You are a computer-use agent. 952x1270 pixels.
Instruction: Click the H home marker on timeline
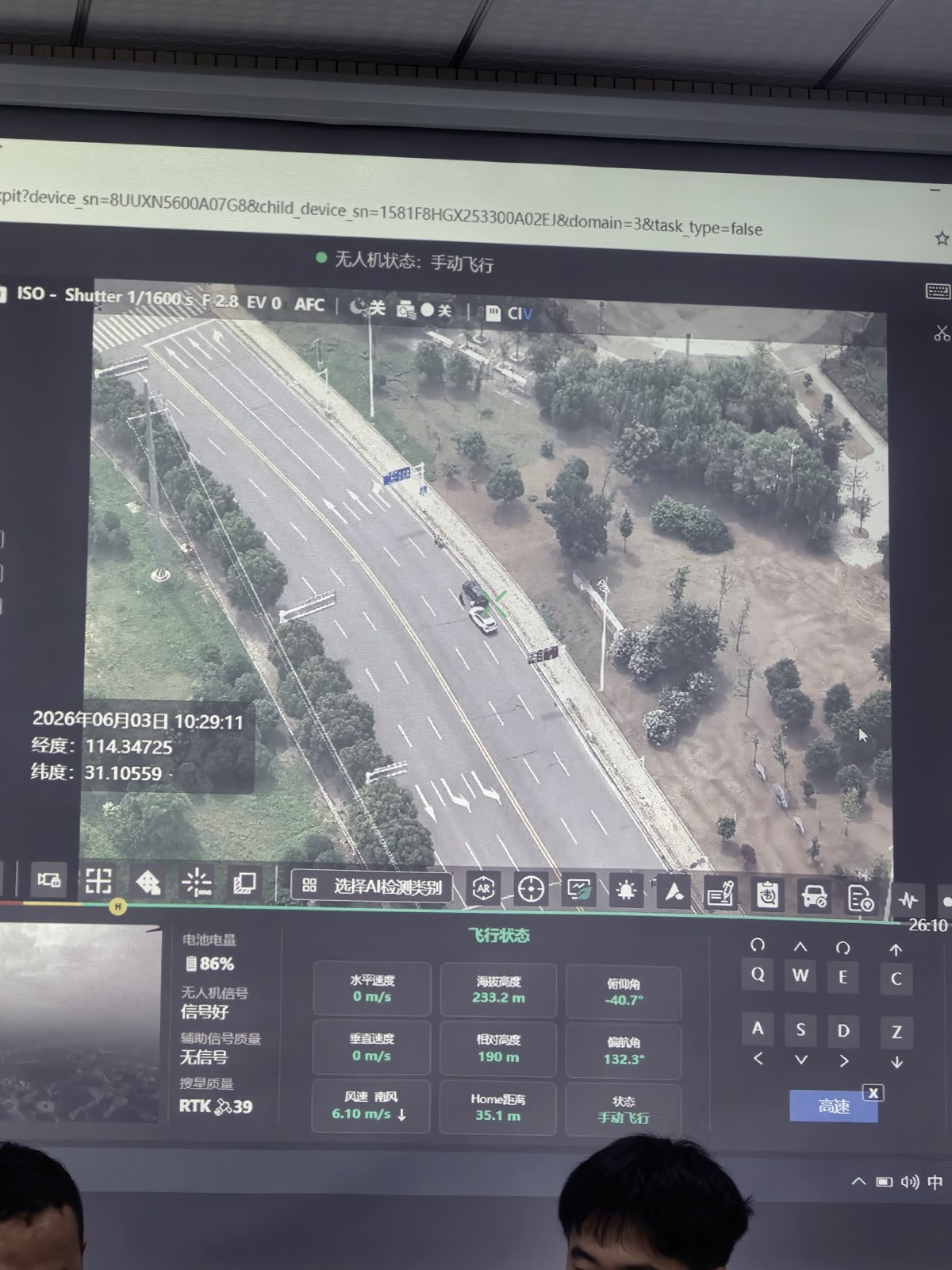(117, 906)
